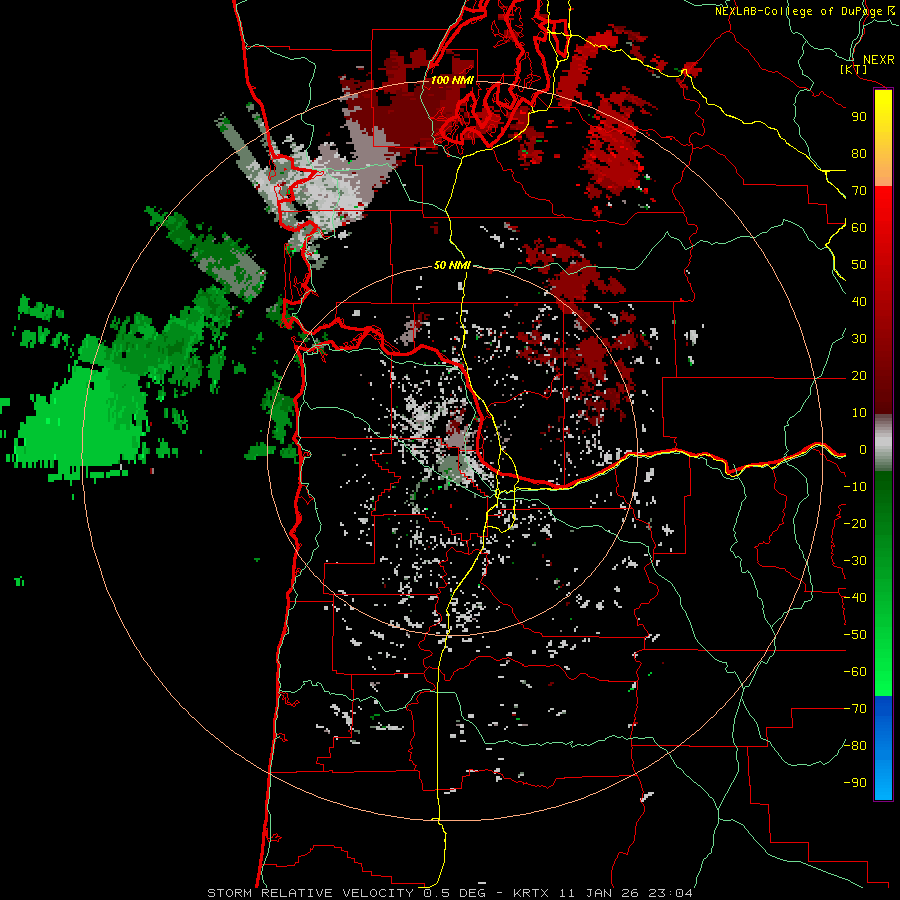Click the -80 value on the velocity scale
Screen dimensions: 900x900
tap(855, 746)
